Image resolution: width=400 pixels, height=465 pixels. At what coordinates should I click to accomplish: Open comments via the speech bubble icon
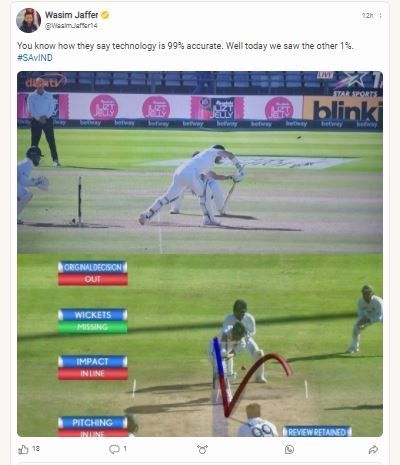point(114,449)
